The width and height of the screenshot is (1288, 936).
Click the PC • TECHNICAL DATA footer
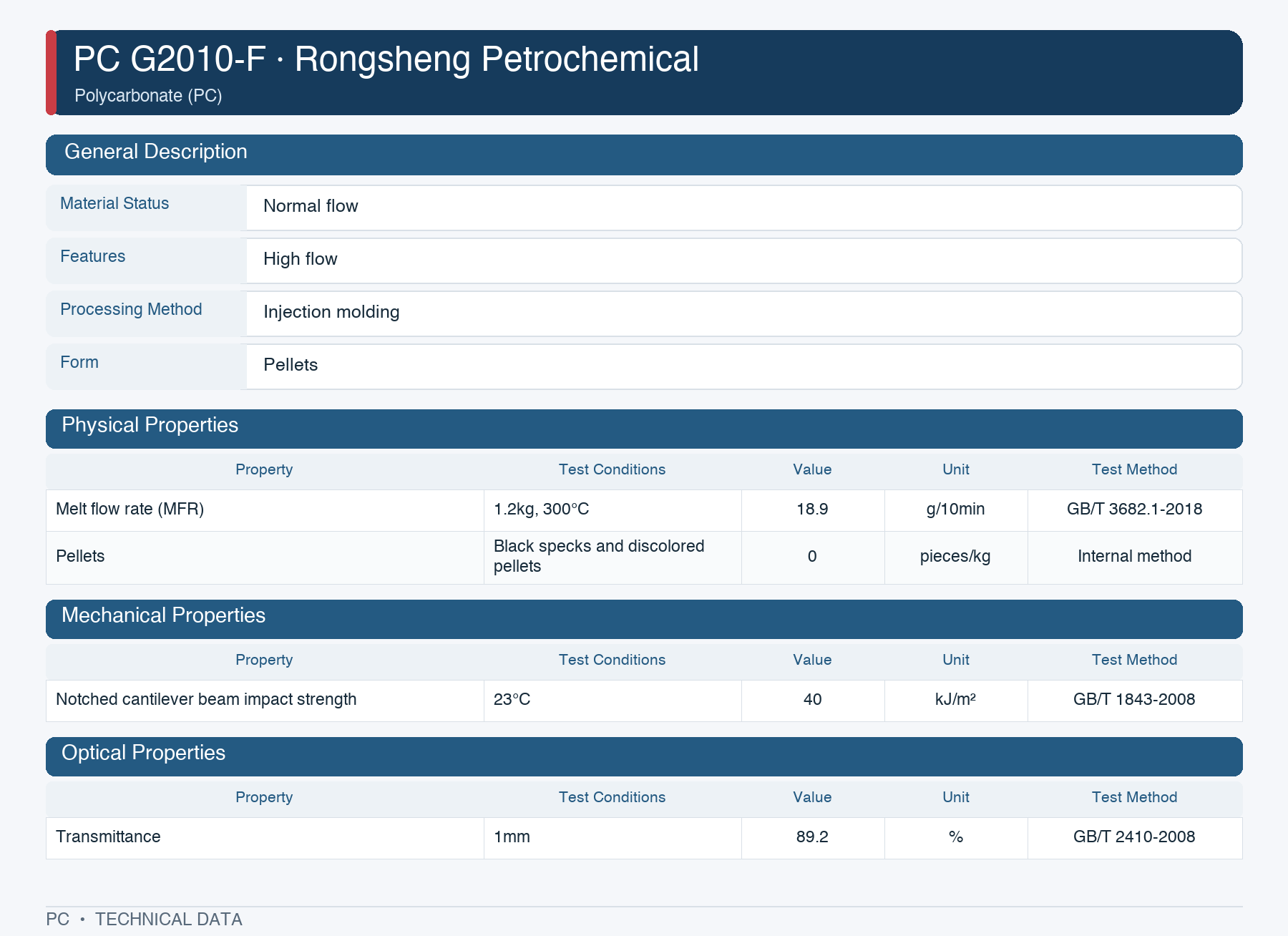[144, 920]
